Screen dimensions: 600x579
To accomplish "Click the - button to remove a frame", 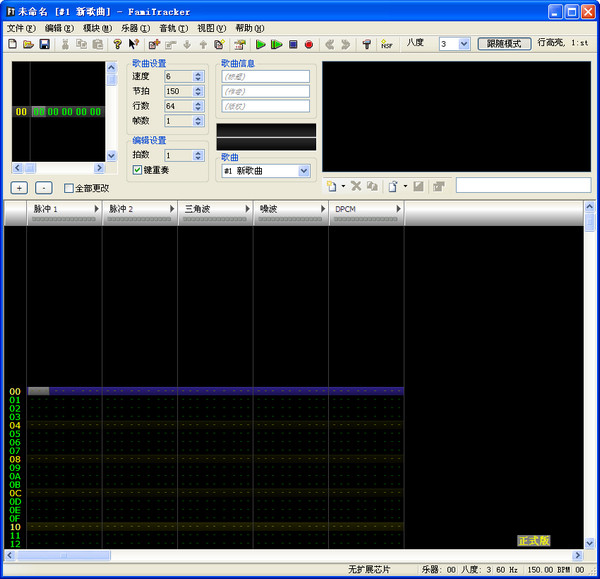I will tap(43, 188).
